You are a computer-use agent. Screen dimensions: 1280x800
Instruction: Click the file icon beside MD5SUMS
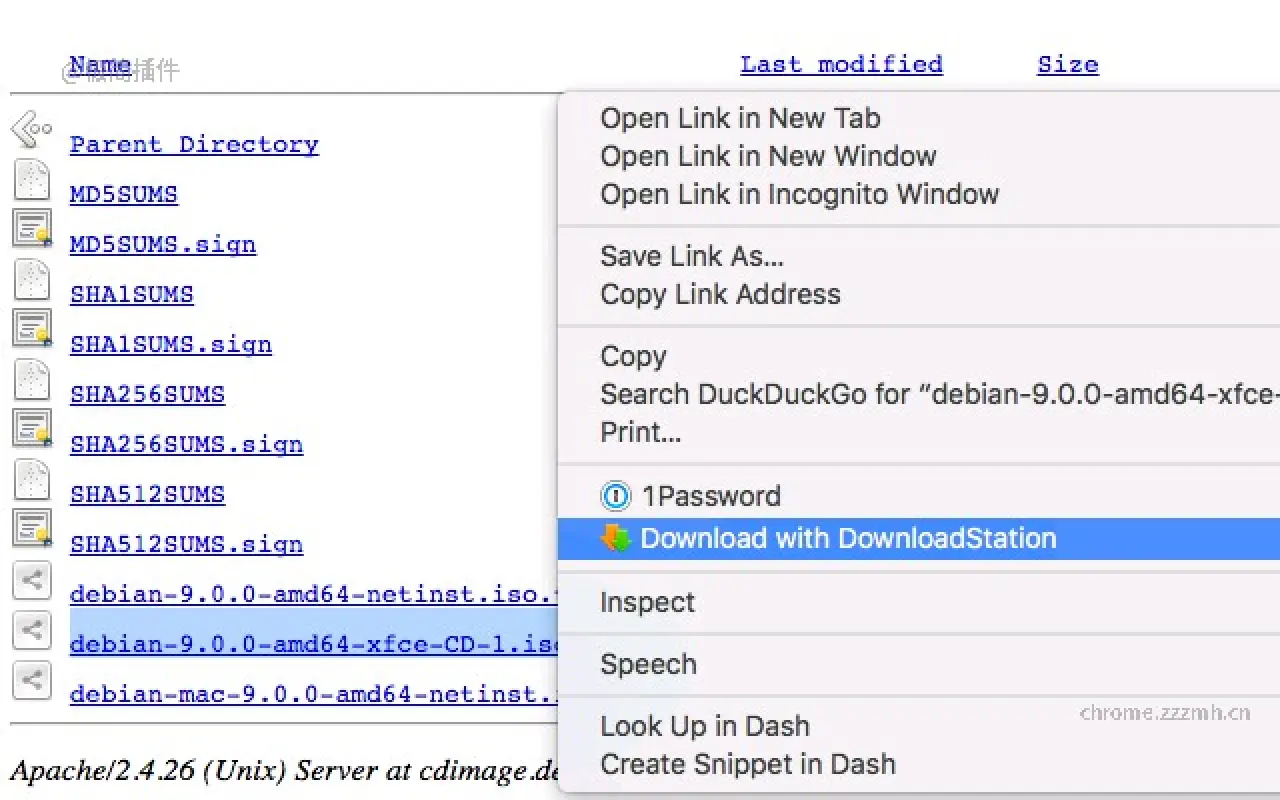click(x=30, y=180)
